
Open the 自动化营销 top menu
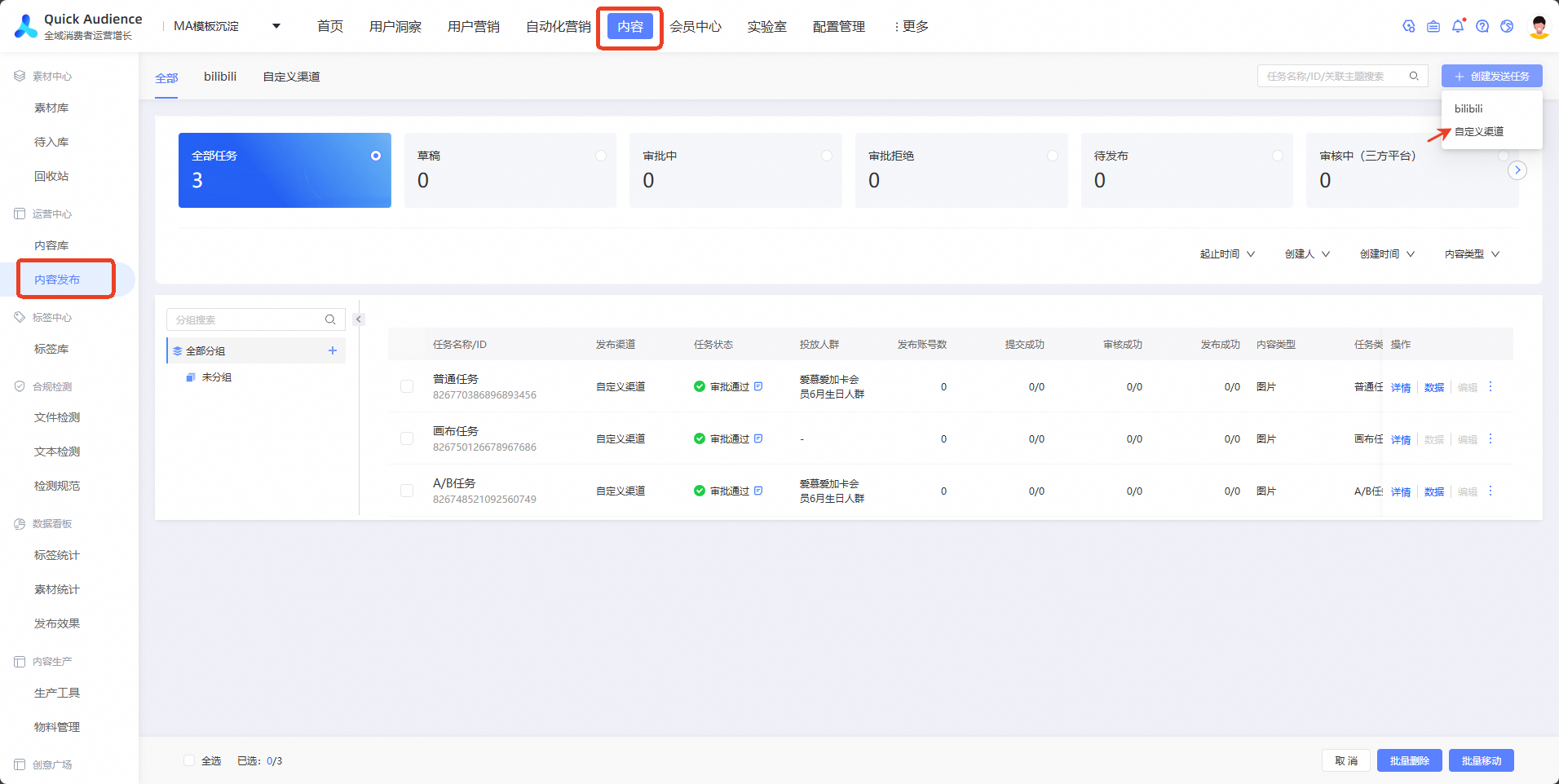click(x=559, y=26)
